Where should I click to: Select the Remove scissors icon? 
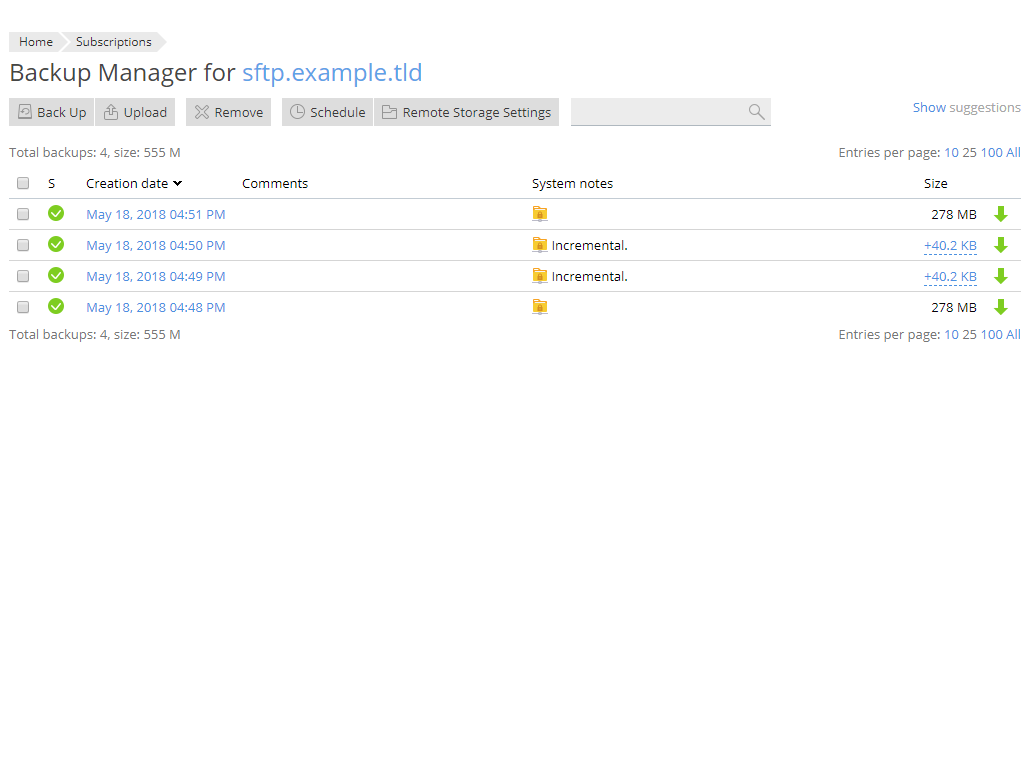pos(200,112)
